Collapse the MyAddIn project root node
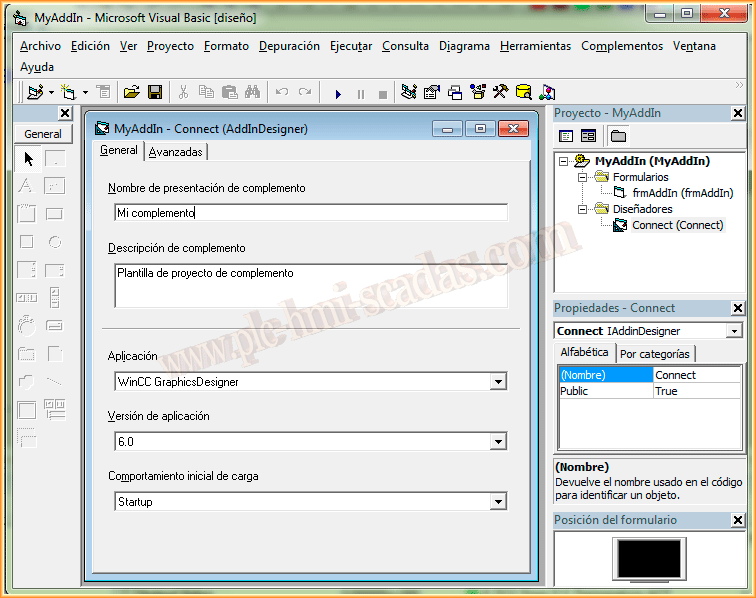This screenshot has height=598, width=756. click(x=564, y=161)
